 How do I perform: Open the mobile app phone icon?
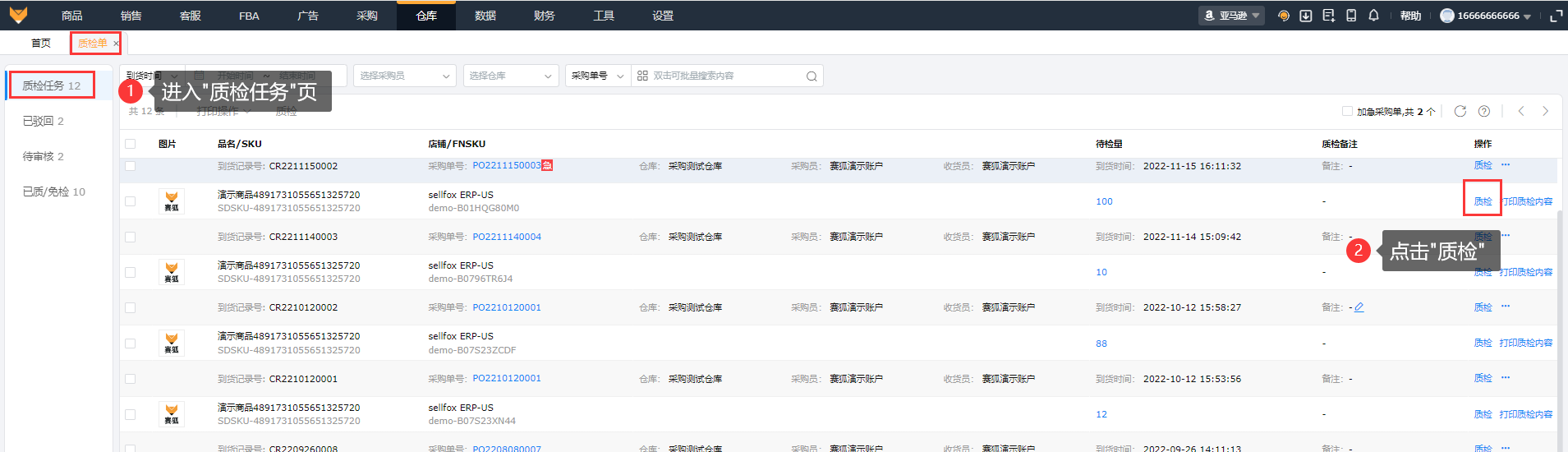click(x=1351, y=16)
